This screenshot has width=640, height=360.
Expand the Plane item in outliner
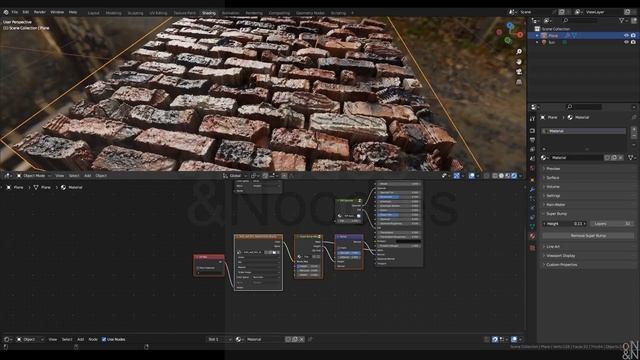click(x=538, y=36)
